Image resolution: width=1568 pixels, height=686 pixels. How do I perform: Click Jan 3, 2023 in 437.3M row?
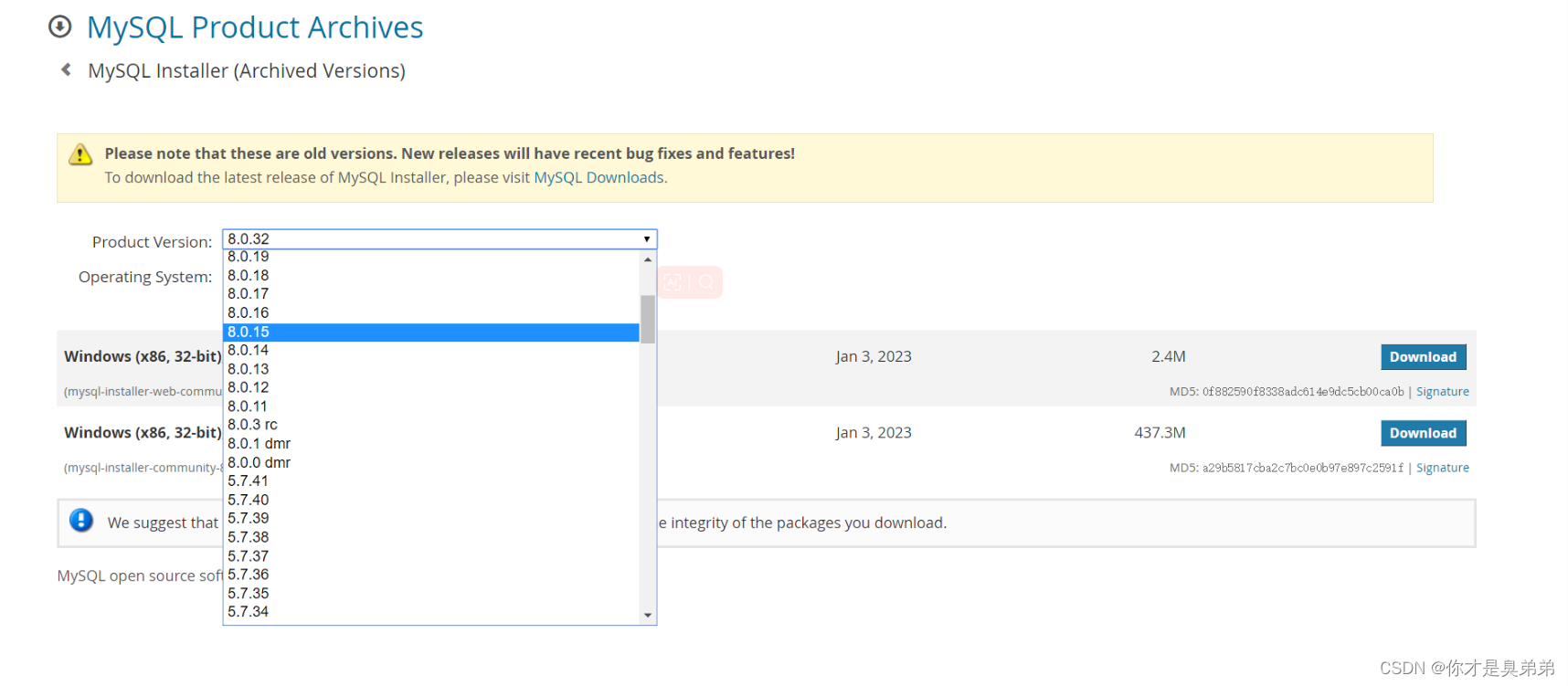click(874, 432)
